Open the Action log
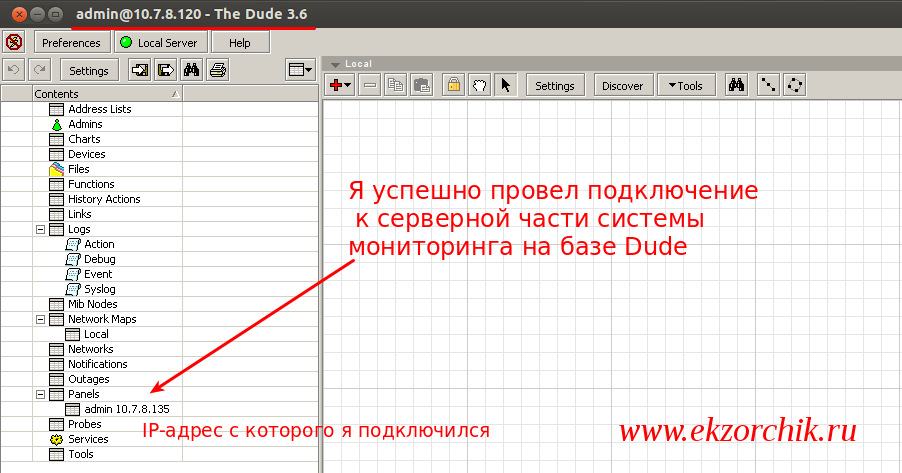This screenshot has height=473, width=902. (x=99, y=244)
